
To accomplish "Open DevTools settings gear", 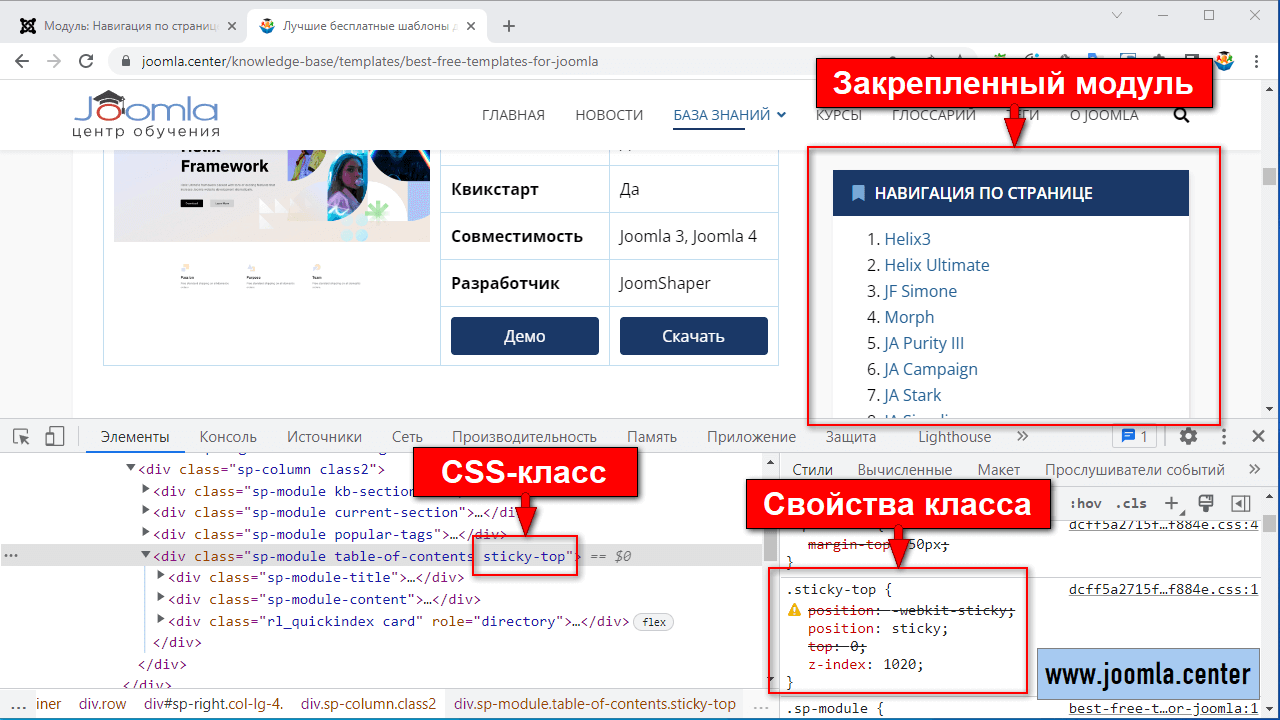I will 1188,436.
